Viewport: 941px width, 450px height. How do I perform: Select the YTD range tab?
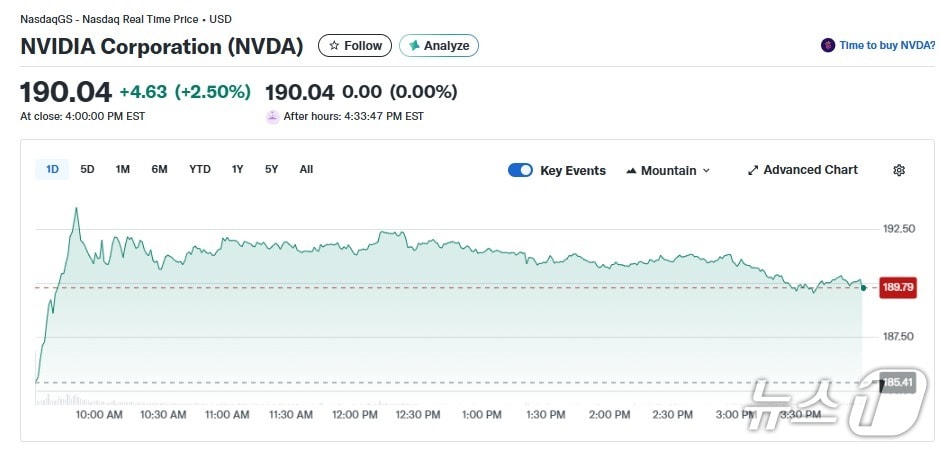tap(200, 169)
